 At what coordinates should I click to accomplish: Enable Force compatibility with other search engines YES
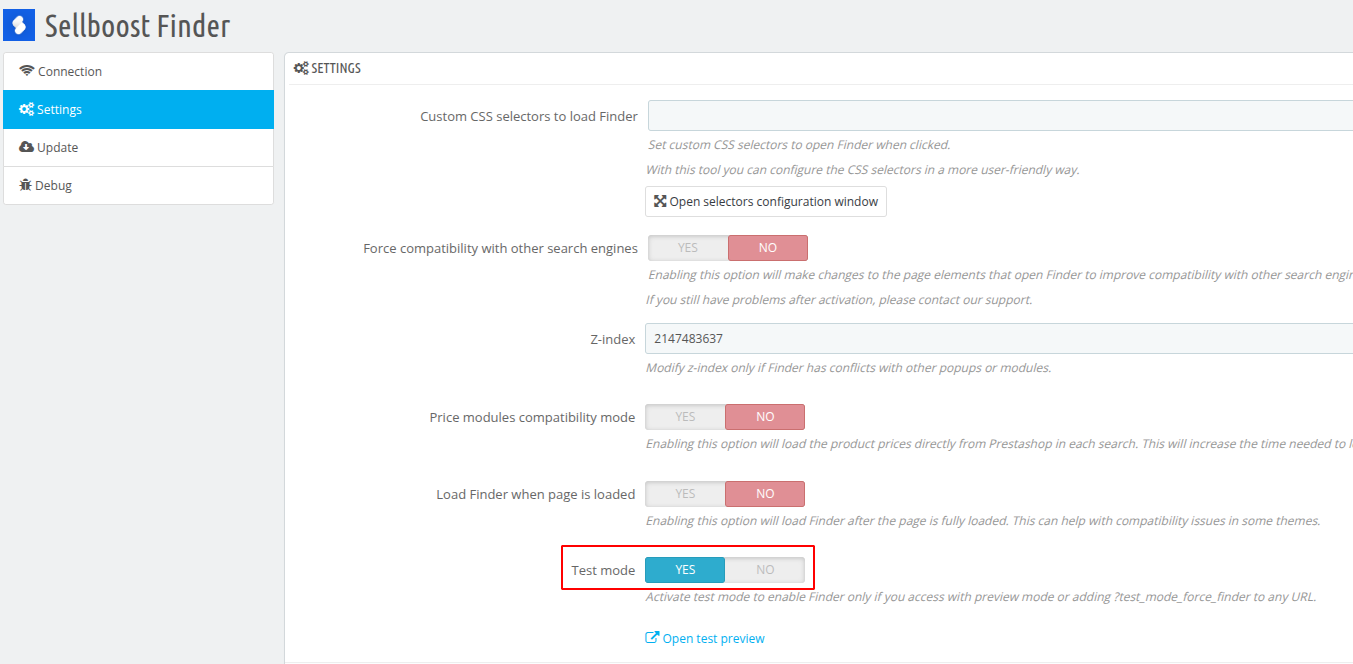[688, 248]
